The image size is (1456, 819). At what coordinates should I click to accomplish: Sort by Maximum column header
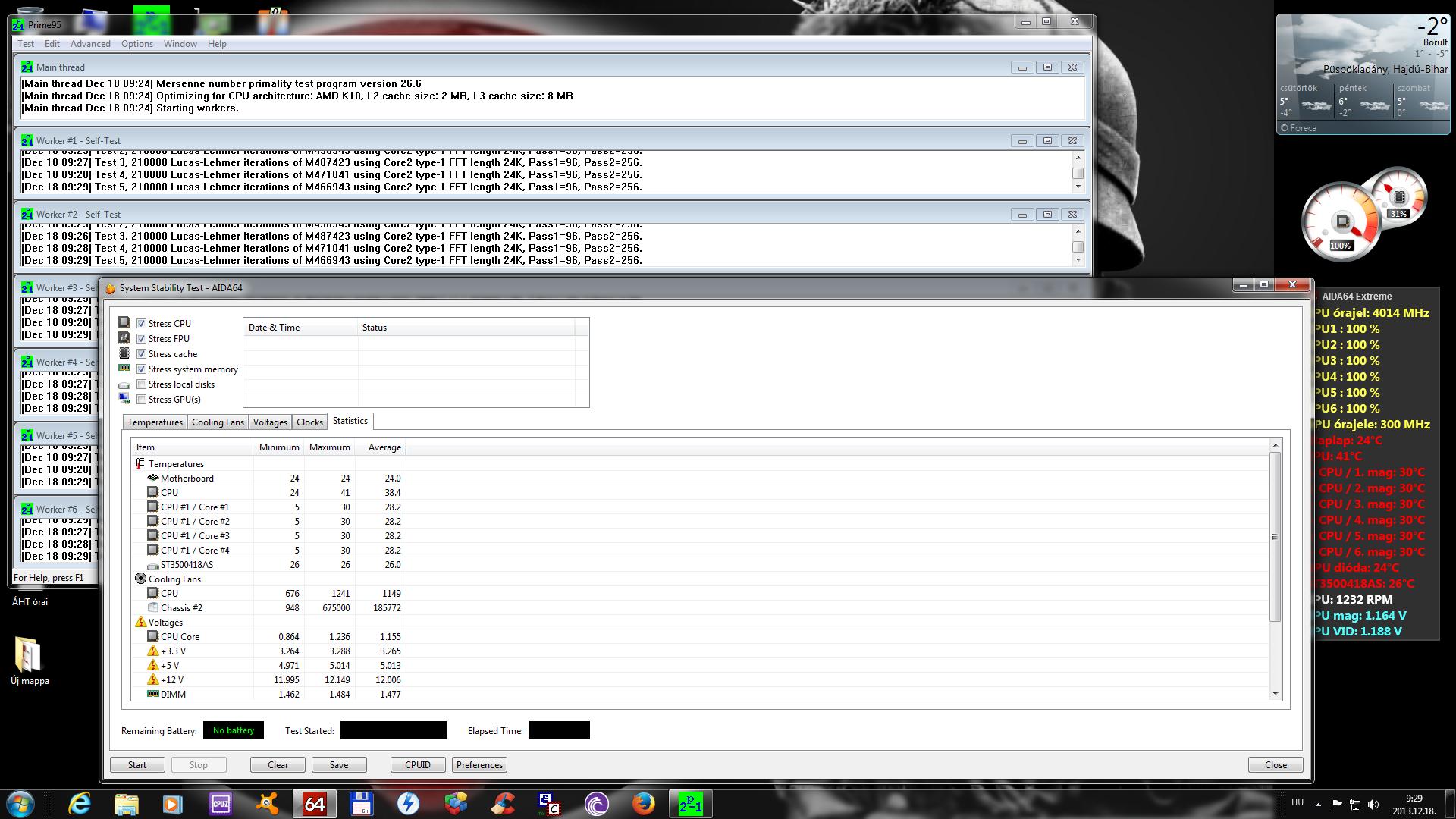(329, 447)
